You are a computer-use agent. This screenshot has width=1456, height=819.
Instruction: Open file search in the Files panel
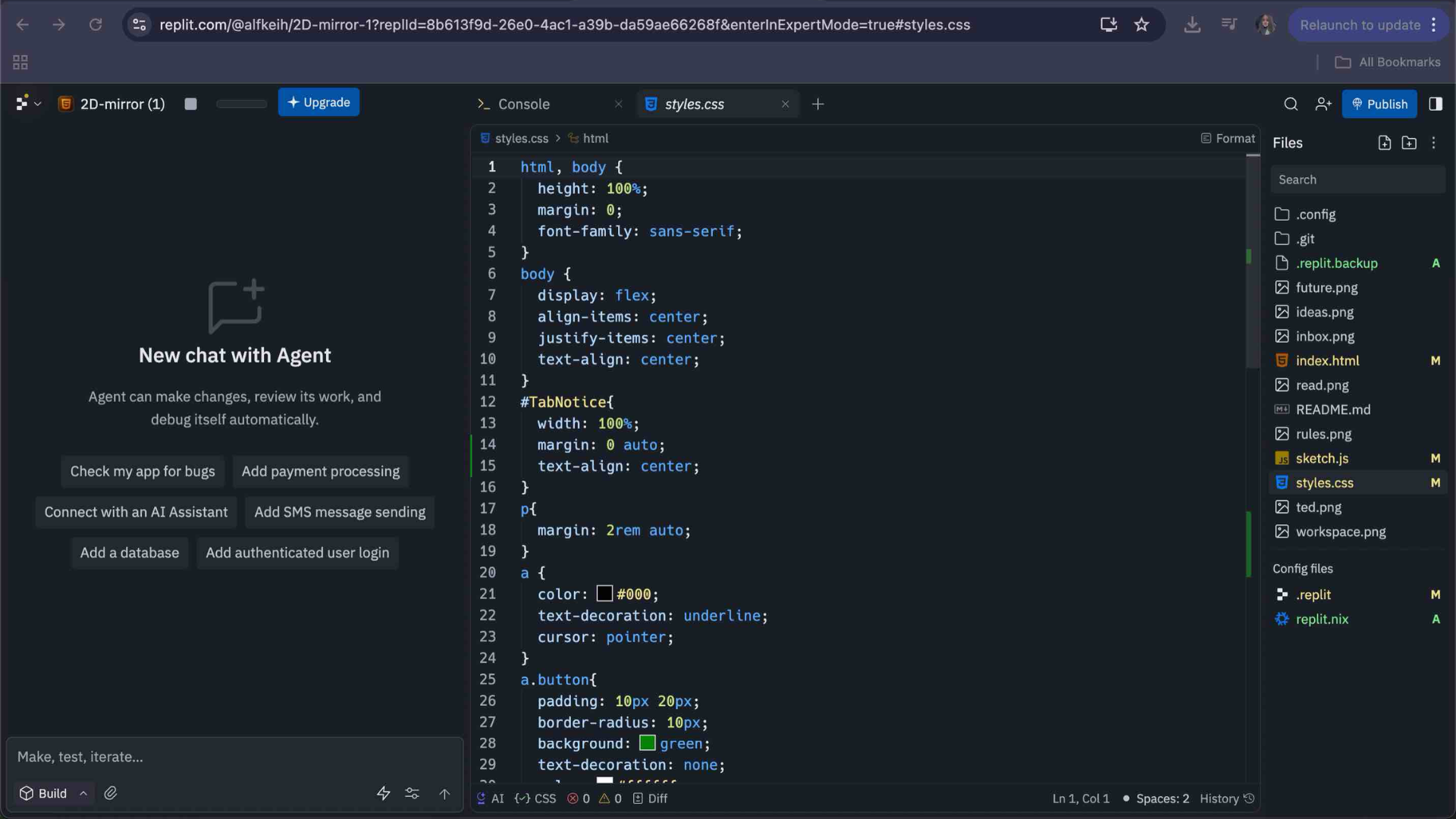coord(1357,179)
